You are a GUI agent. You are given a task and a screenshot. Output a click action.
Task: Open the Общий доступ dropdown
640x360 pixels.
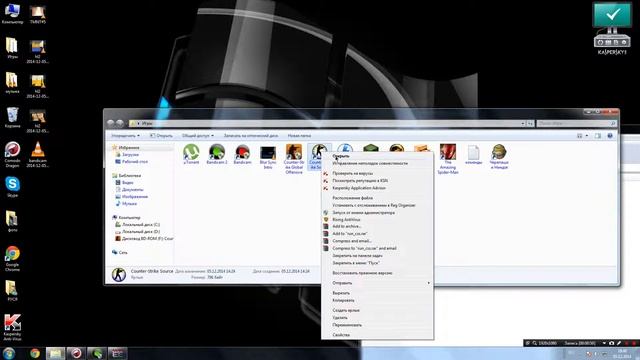click(x=198, y=136)
